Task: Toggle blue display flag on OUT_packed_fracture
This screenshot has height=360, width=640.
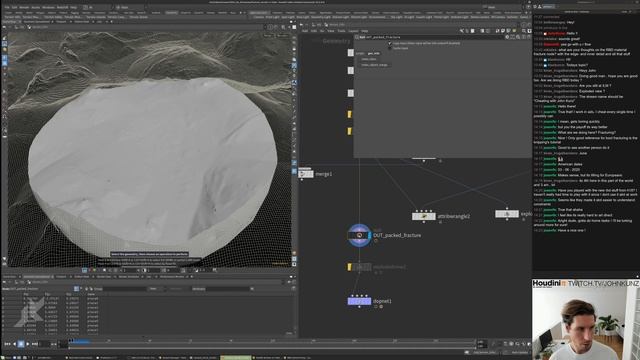Action: [369, 236]
